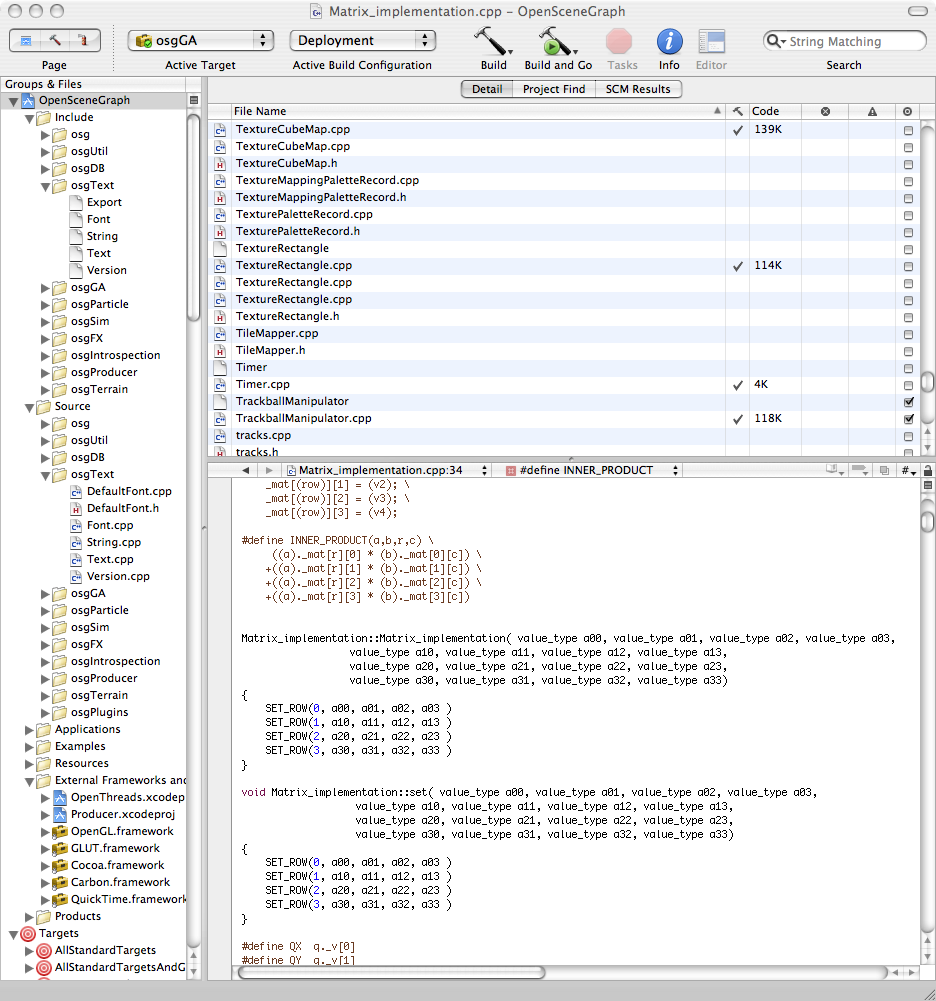
Task: Open the Deployment build configuration dropdown
Action: [363, 41]
